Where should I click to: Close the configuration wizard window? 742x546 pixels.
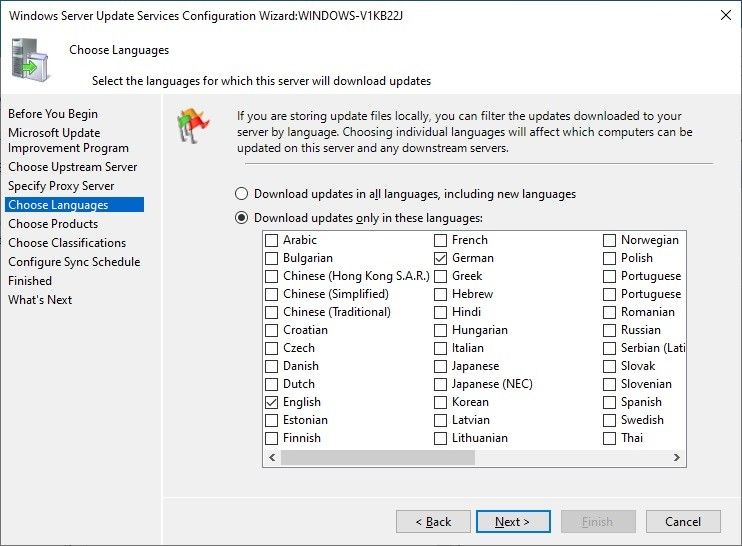(x=725, y=15)
